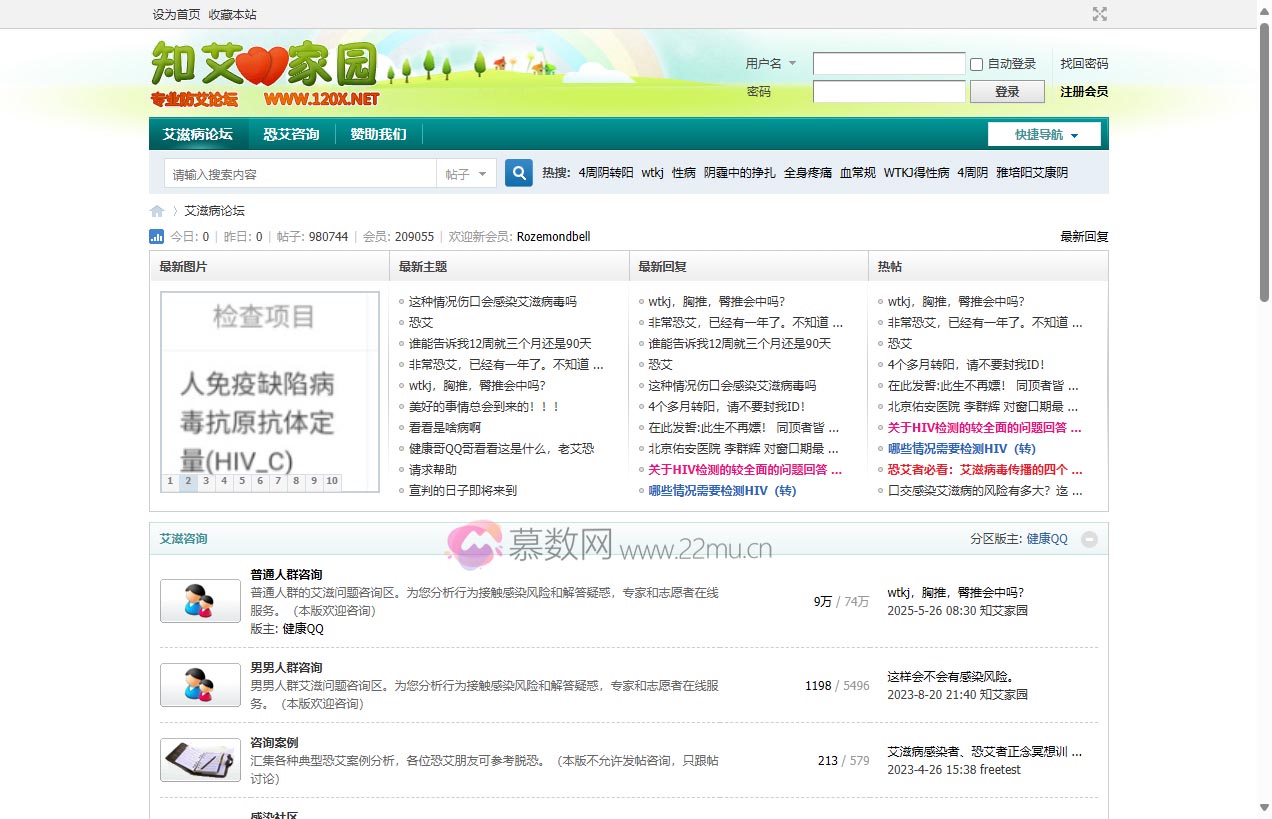Open the 赞助我们 navigation tab
Screen dimensions: 1272x819
tap(378, 135)
